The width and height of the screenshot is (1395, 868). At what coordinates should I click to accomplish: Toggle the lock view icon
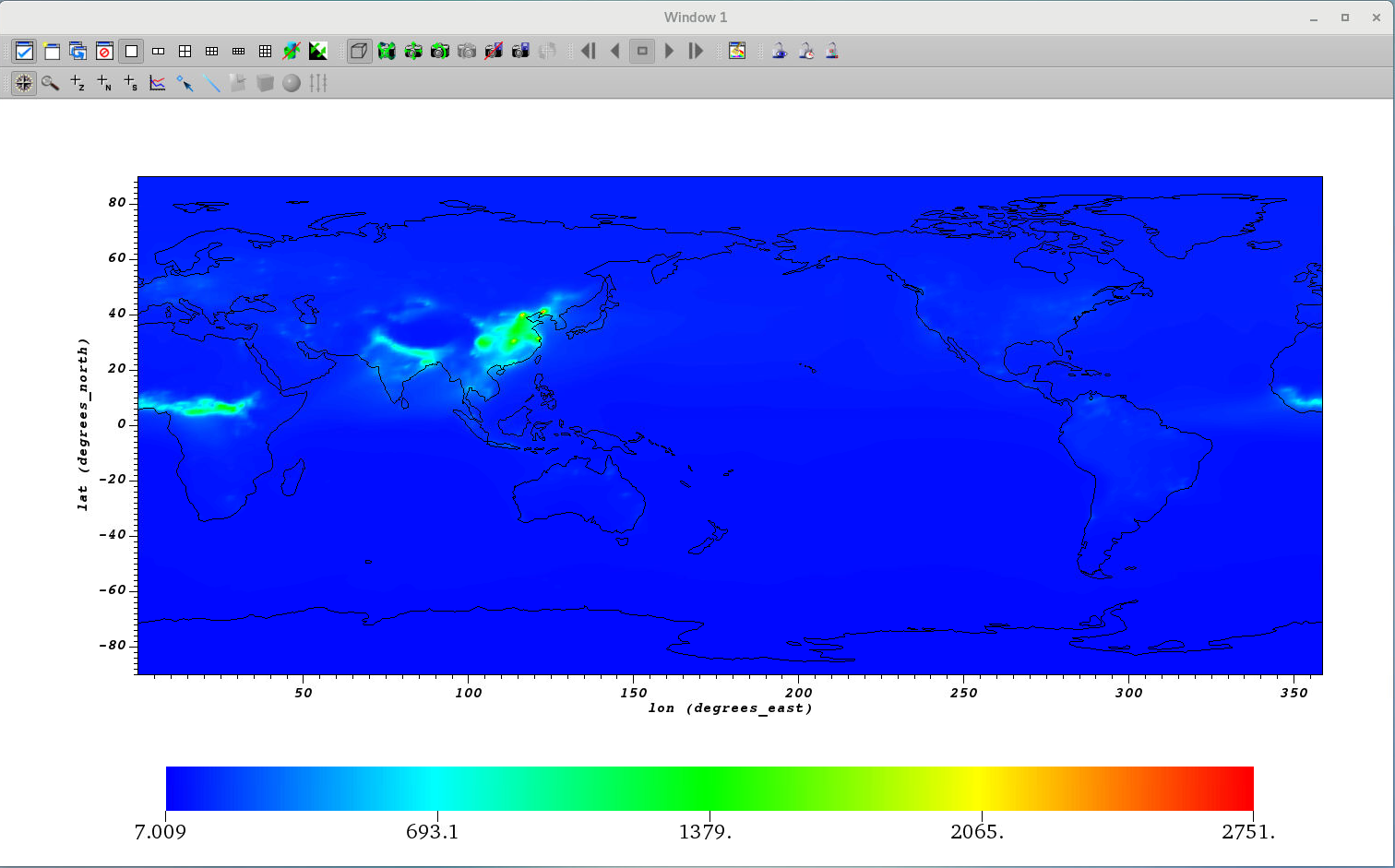(780, 52)
